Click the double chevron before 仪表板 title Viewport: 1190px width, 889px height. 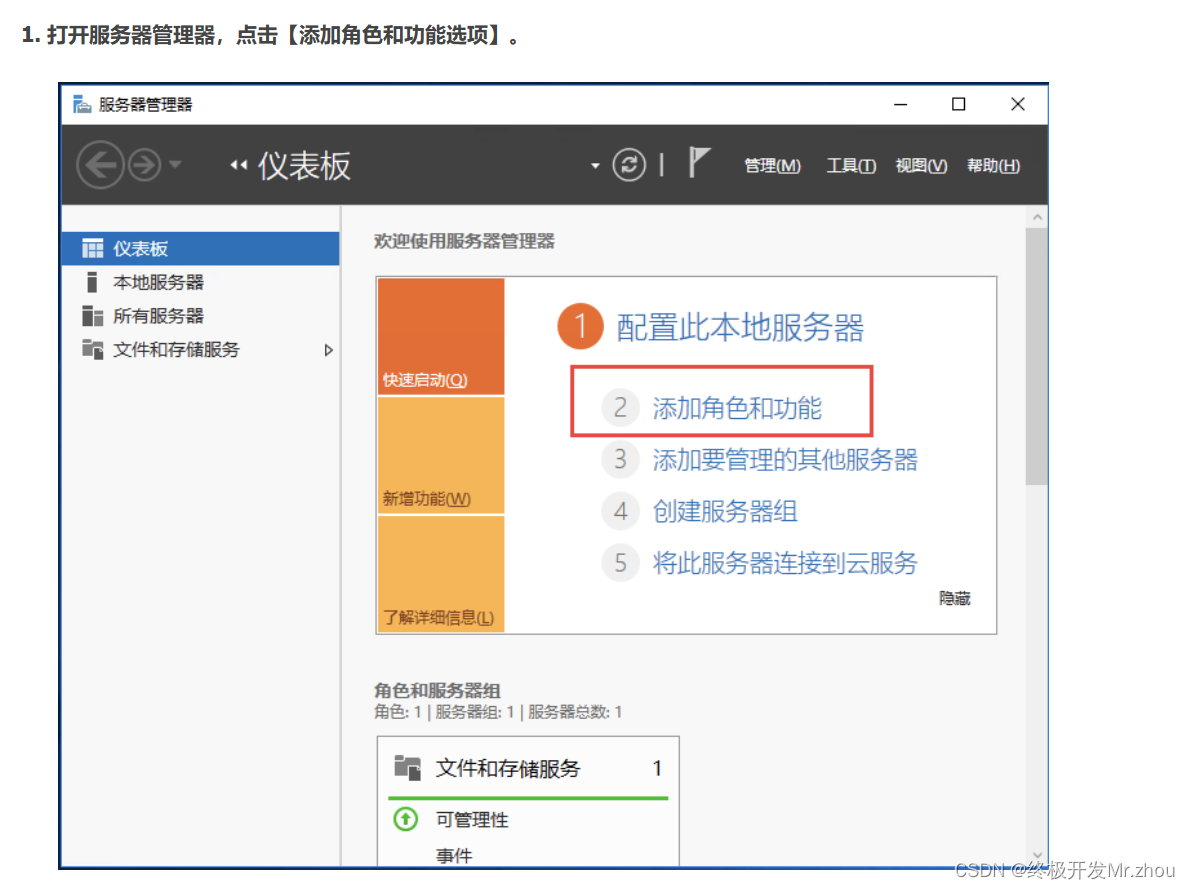coord(238,165)
